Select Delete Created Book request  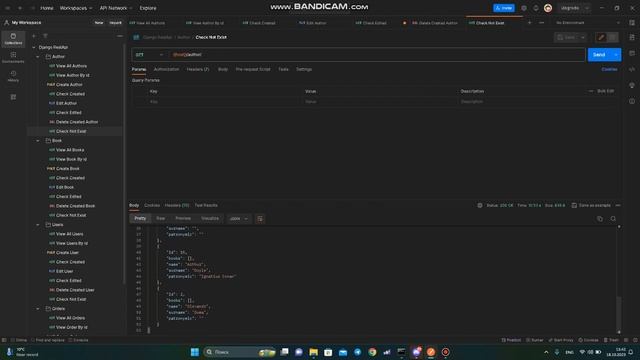(x=72, y=206)
